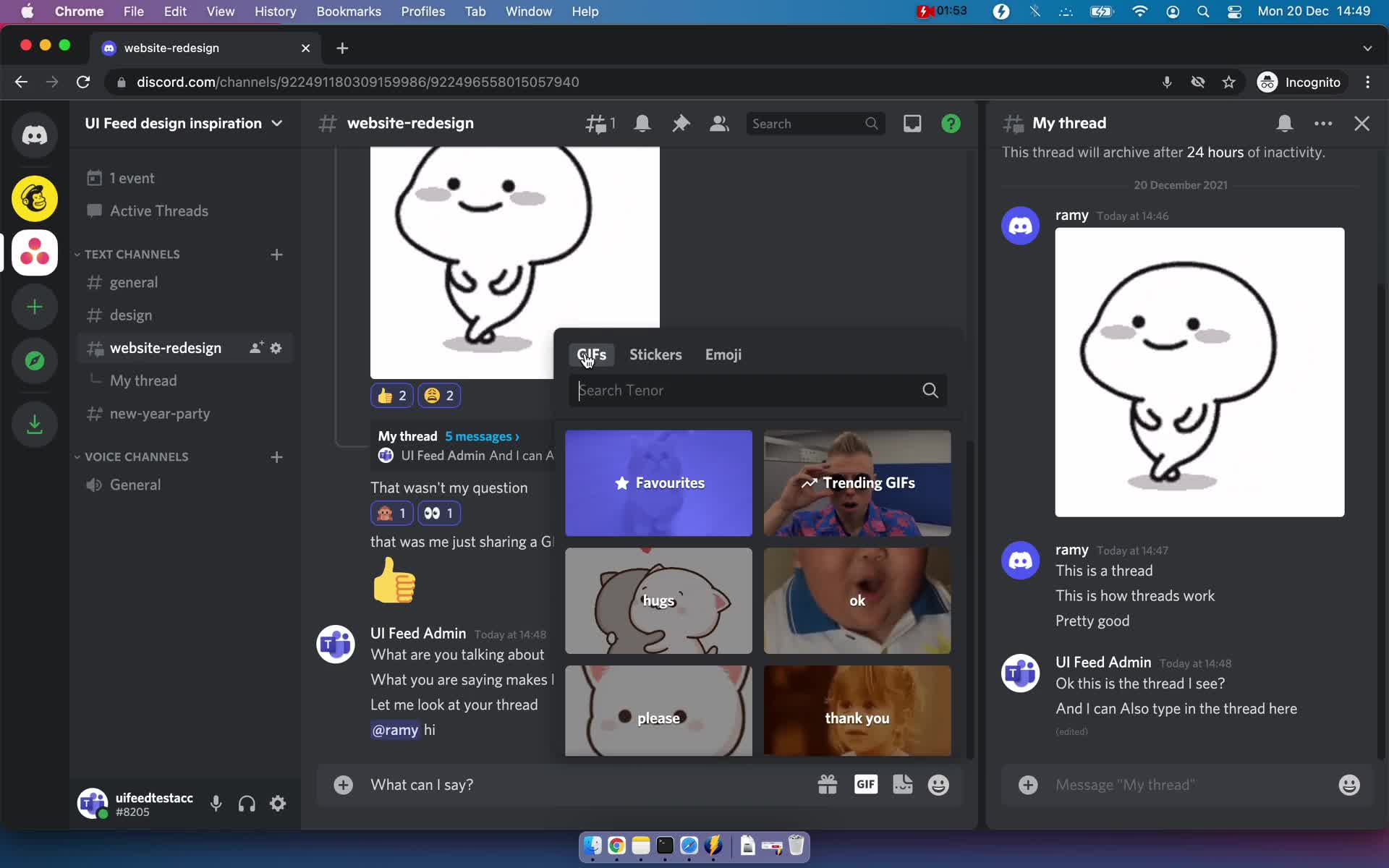Open the 1 event entry
The image size is (1389, 868).
(184, 178)
